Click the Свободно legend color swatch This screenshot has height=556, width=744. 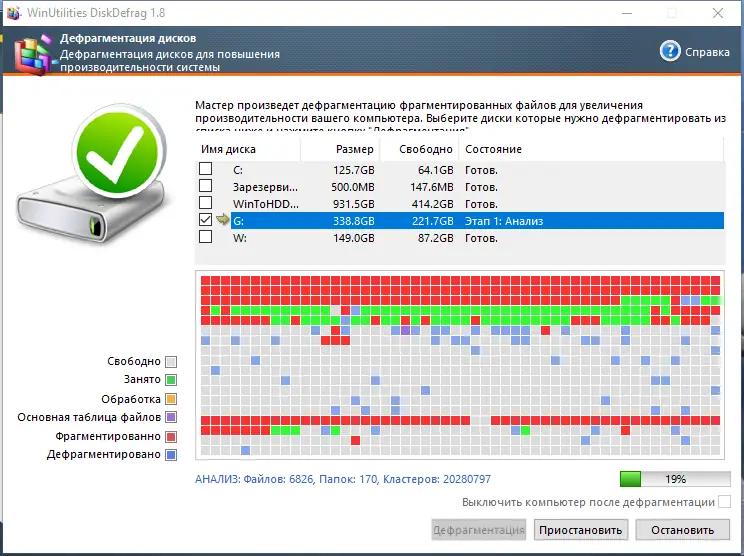171,362
